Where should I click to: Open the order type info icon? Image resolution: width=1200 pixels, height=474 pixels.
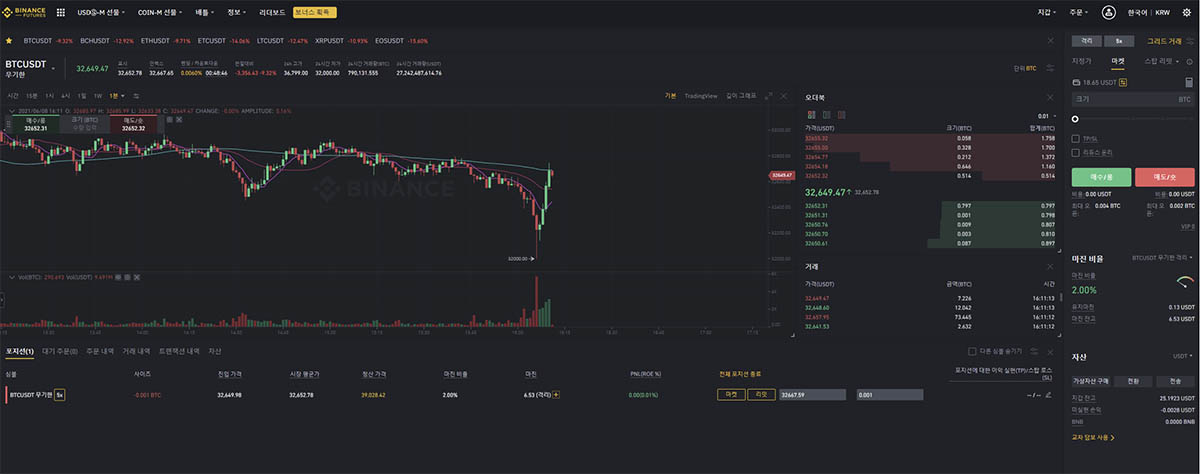pyautogui.click(x=1191, y=60)
